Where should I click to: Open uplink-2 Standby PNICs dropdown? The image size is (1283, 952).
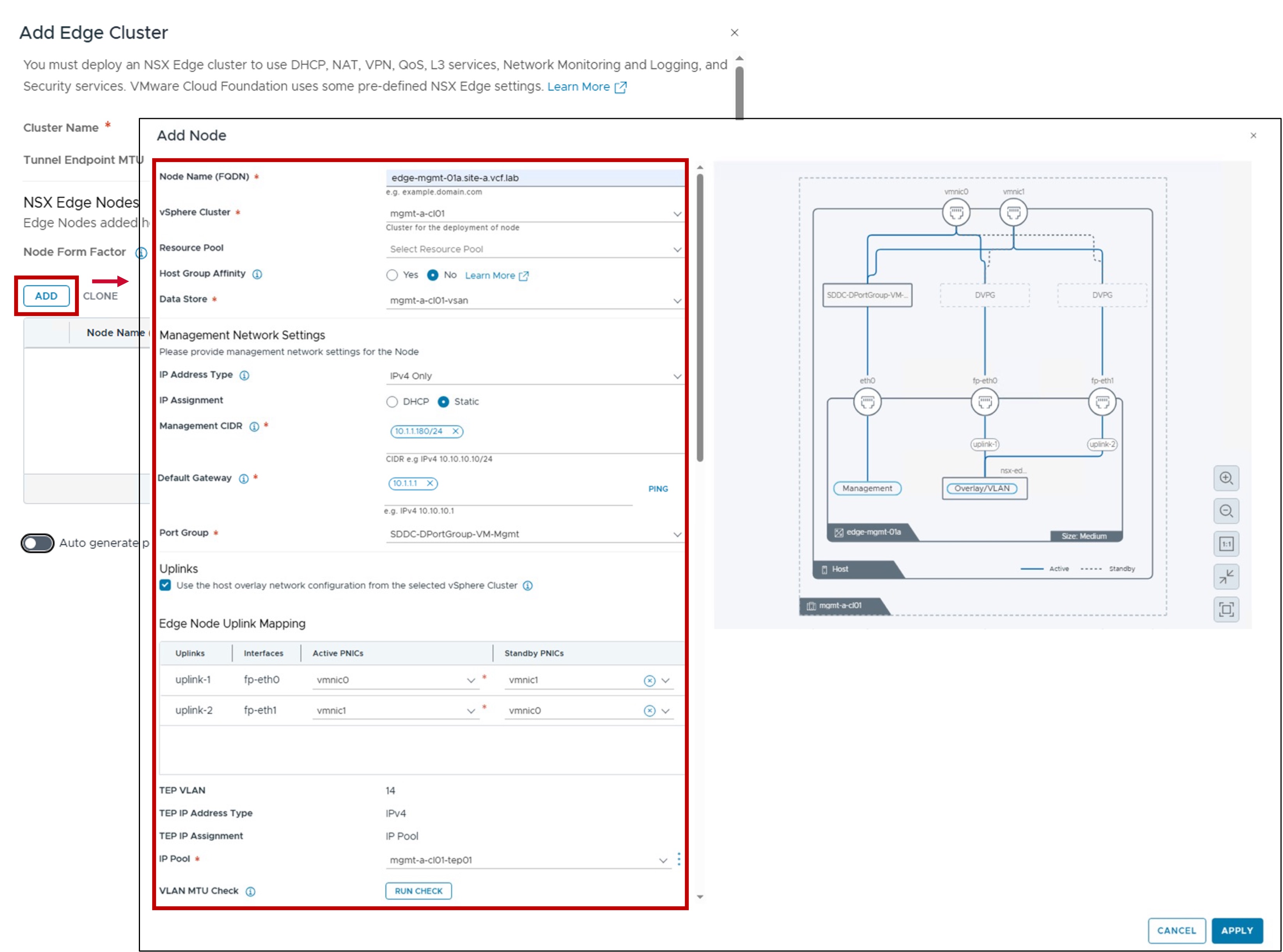pos(666,711)
